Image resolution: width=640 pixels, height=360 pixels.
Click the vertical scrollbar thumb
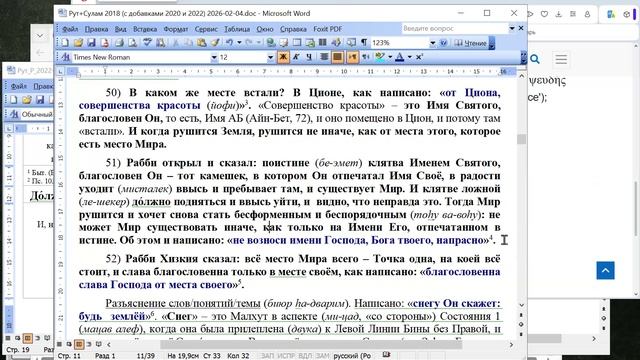coord(521,139)
